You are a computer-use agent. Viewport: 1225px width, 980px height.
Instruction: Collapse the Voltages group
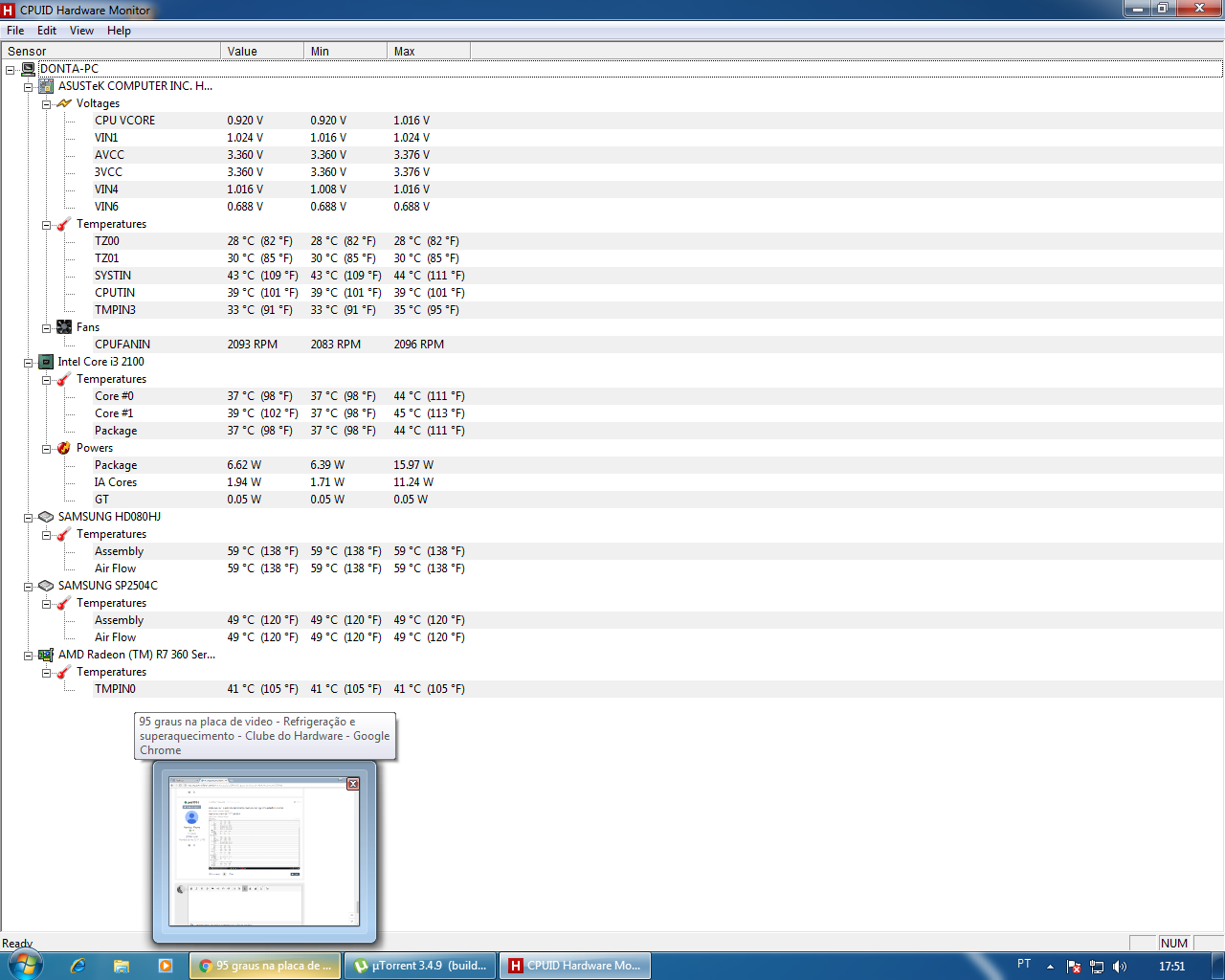(46, 104)
